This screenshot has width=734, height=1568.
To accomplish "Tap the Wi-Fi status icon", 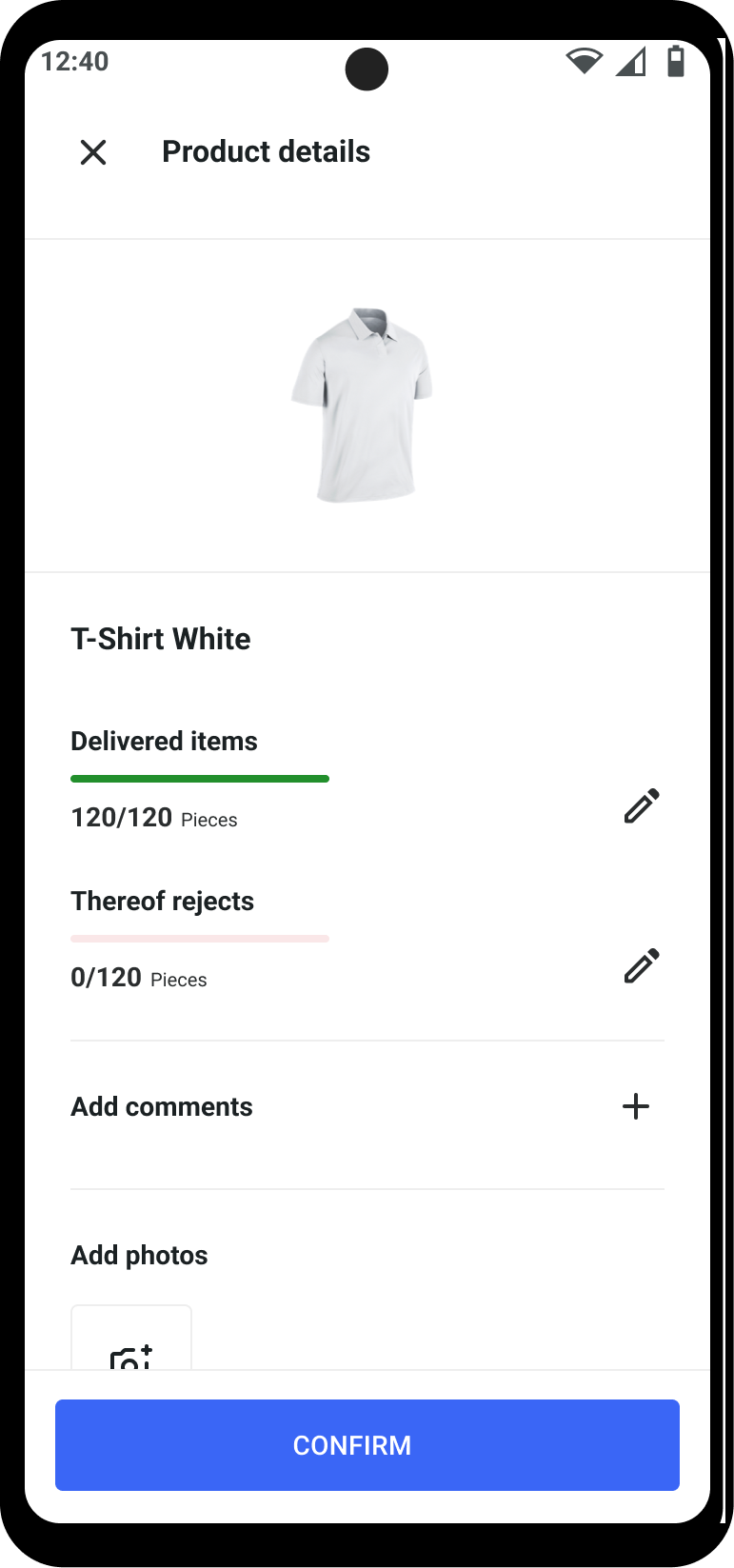I will [x=584, y=62].
